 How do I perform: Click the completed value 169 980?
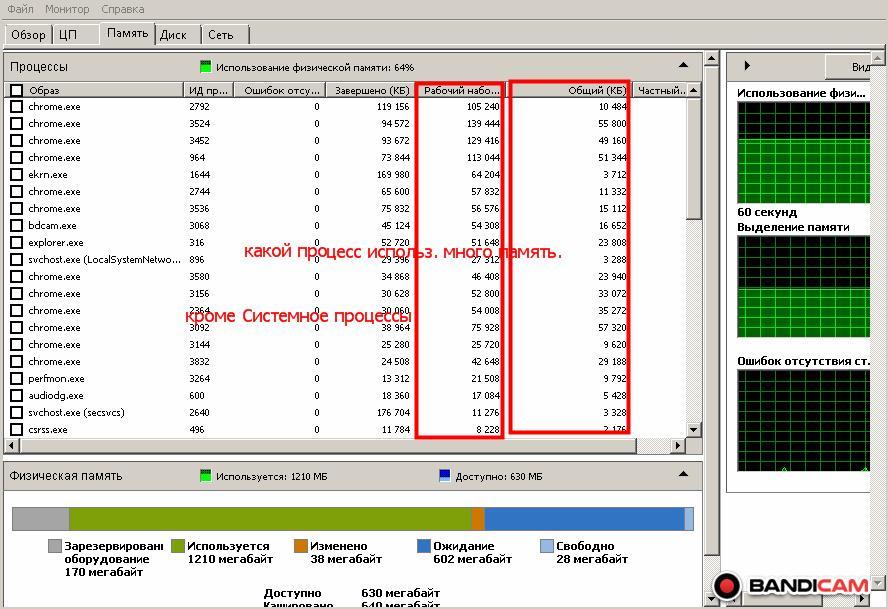pyautogui.click(x=393, y=174)
